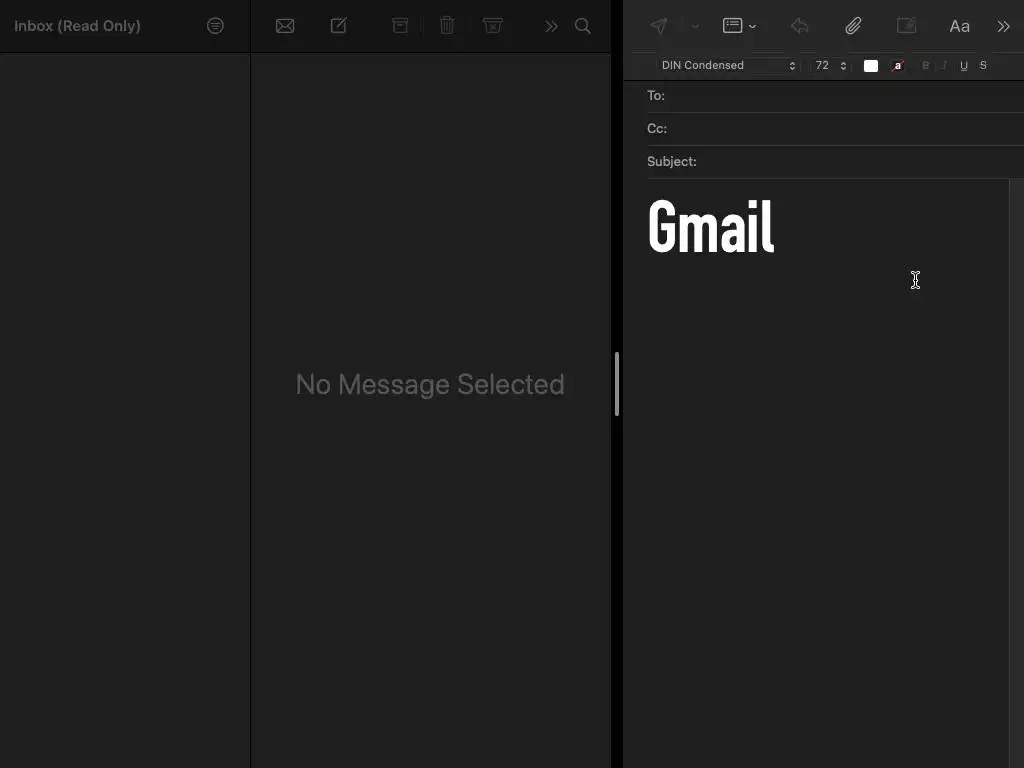
Task: Open text background color swatch
Action: [898, 66]
